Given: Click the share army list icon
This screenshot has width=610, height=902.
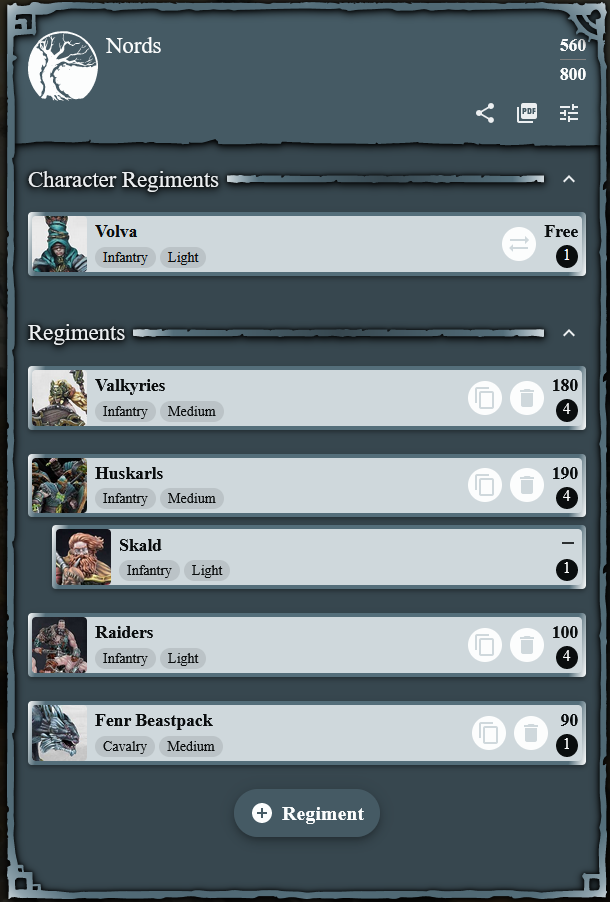Looking at the screenshot, I should (x=485, y=113).
